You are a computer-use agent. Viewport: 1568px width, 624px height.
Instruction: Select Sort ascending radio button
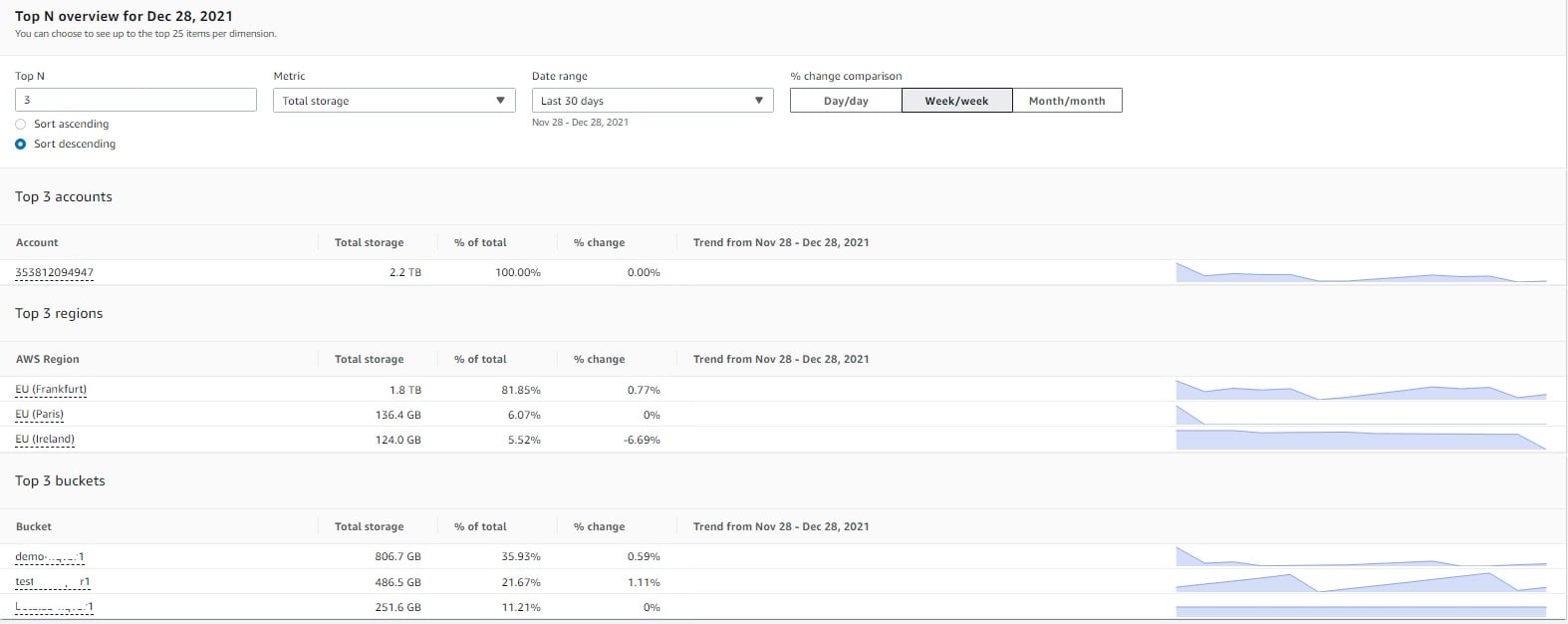tap(21, 124)
